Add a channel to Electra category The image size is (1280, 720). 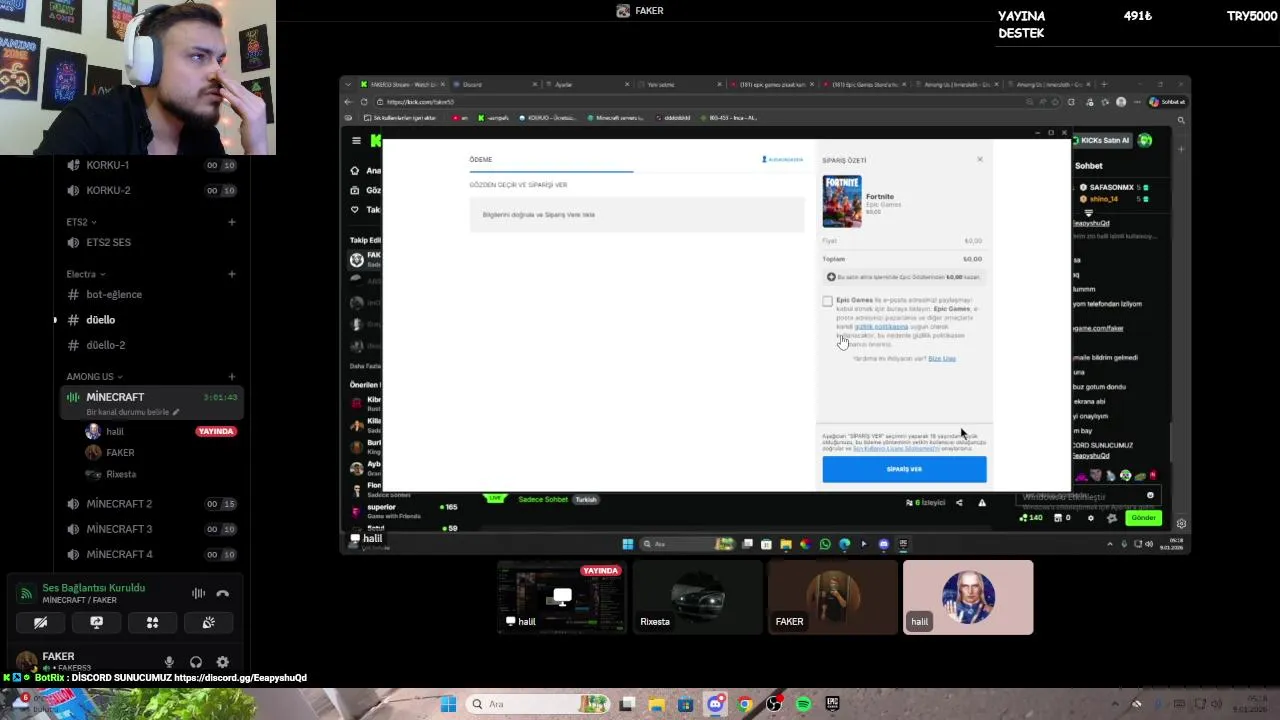(232, 274)
